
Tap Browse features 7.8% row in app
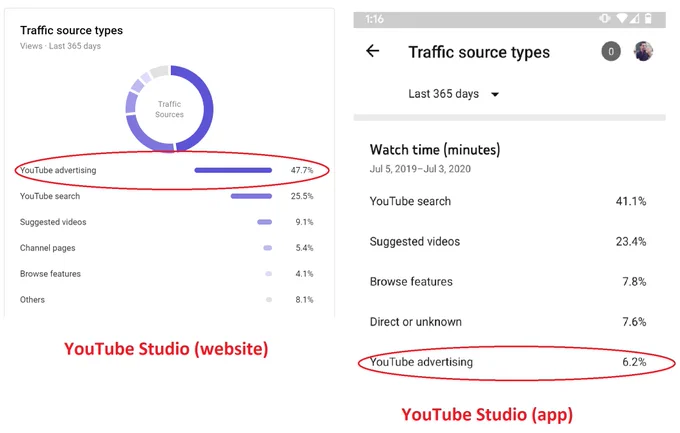pos(508,282)
